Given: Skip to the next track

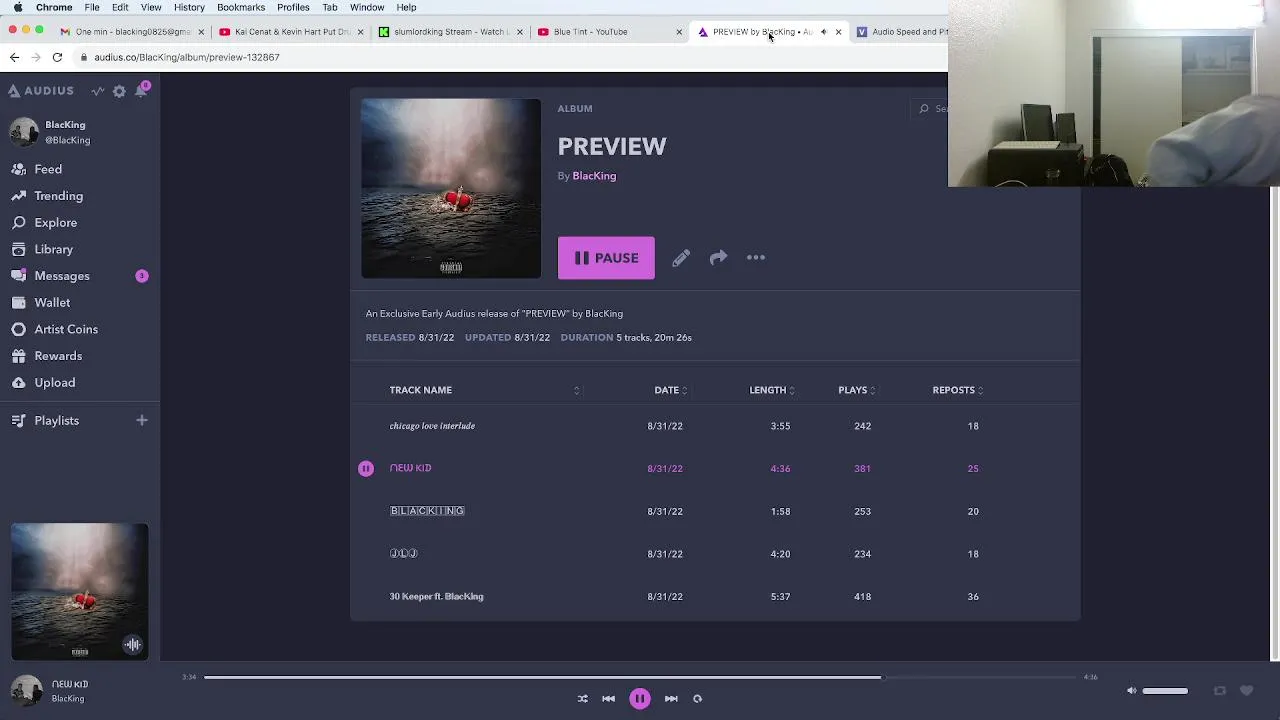Looking at the screenshot, I should pos(671,699).
